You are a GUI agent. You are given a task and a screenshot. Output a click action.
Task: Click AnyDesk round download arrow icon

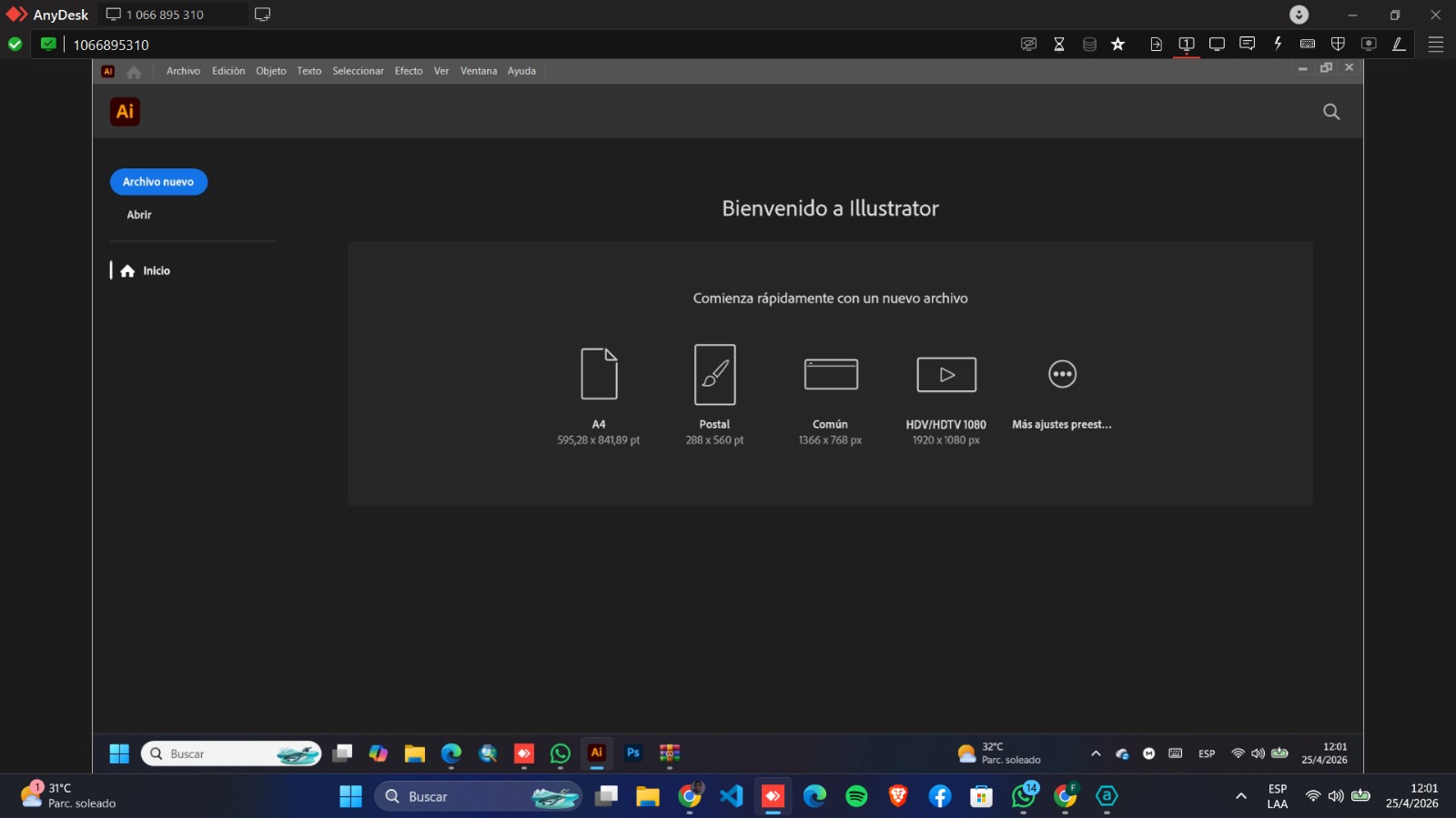coord(1299,15)
